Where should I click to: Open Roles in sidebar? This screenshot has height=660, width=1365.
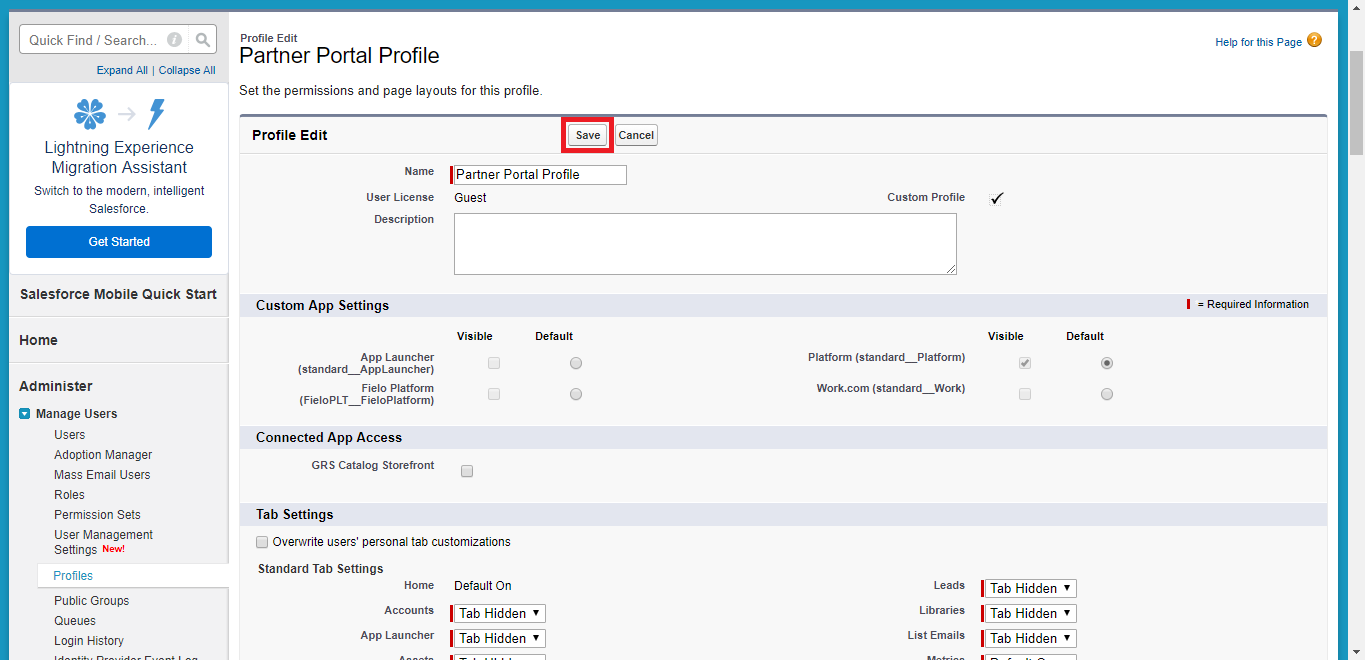click(x=69, y=495)
